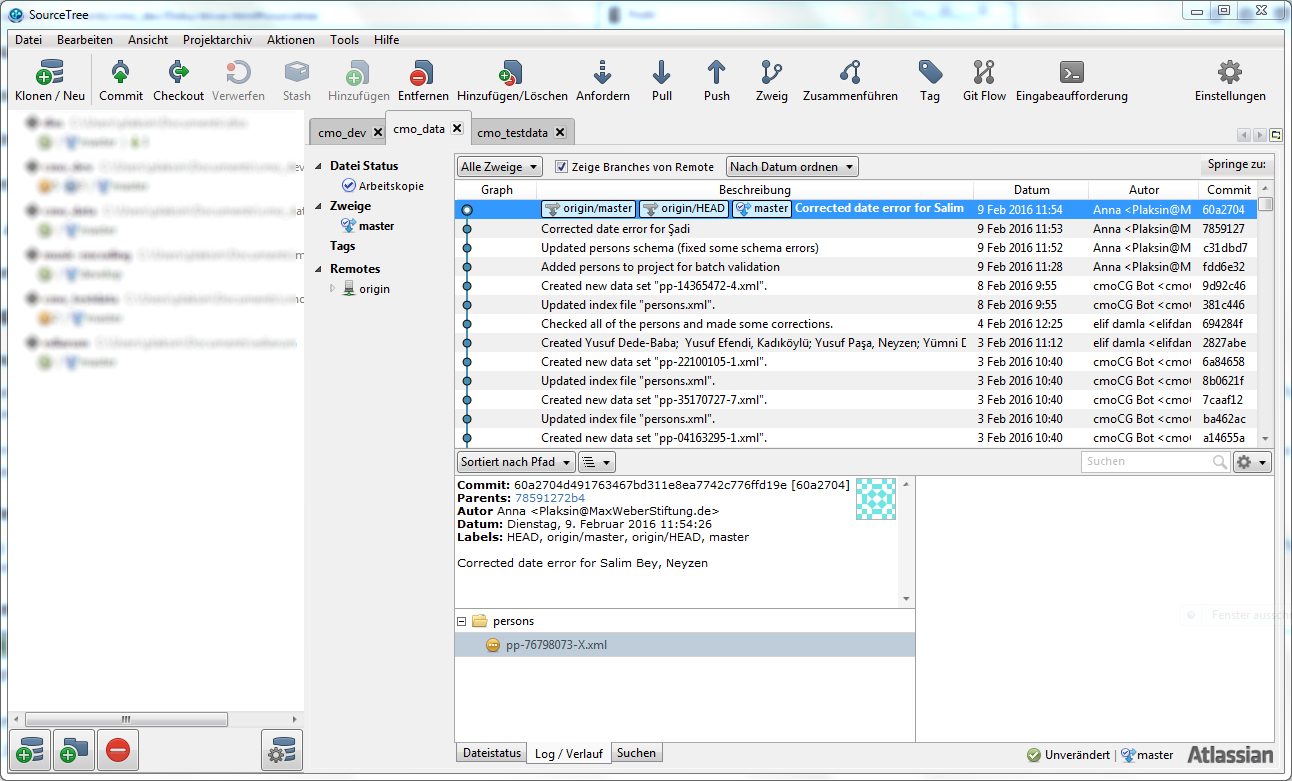Collapse the persons folder
The width and height of the screenshot is (1292, 781).
coord(462,621)
